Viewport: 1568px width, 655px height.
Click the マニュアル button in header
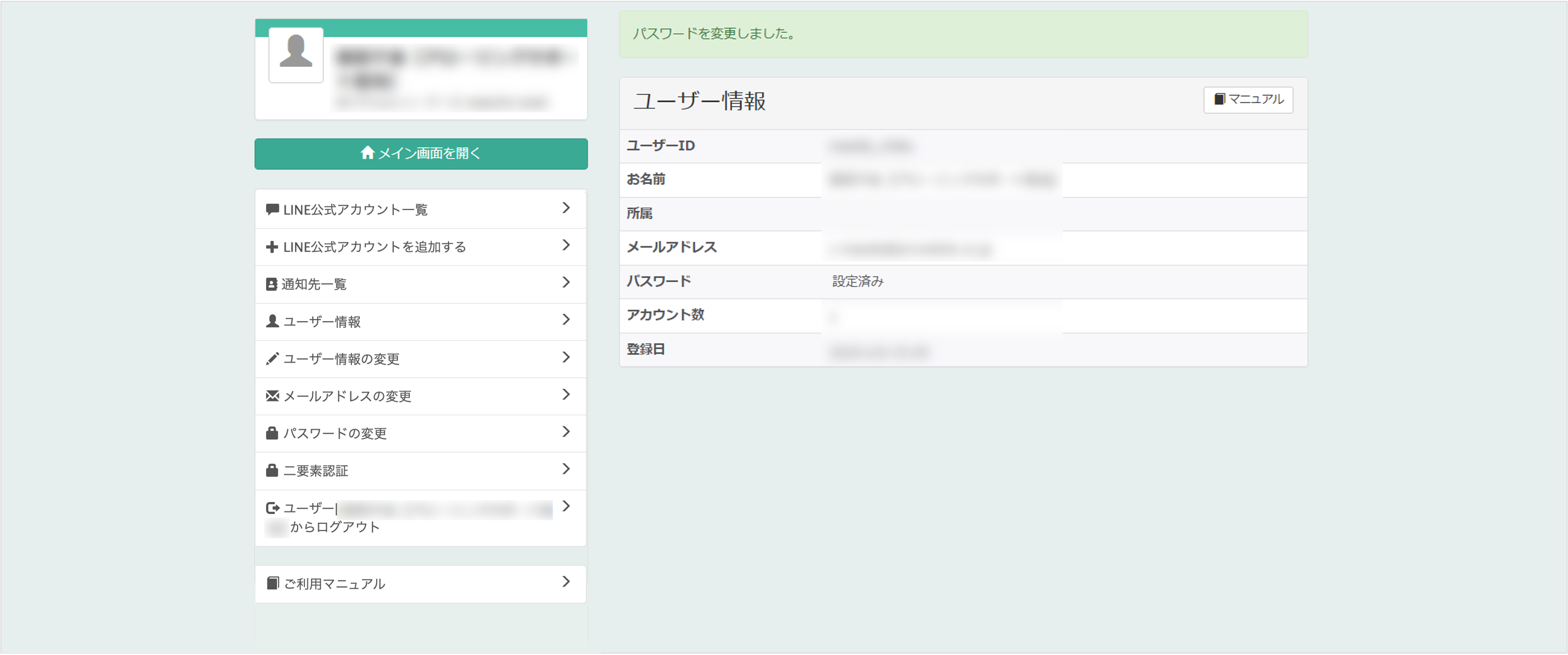[1248, 100]
